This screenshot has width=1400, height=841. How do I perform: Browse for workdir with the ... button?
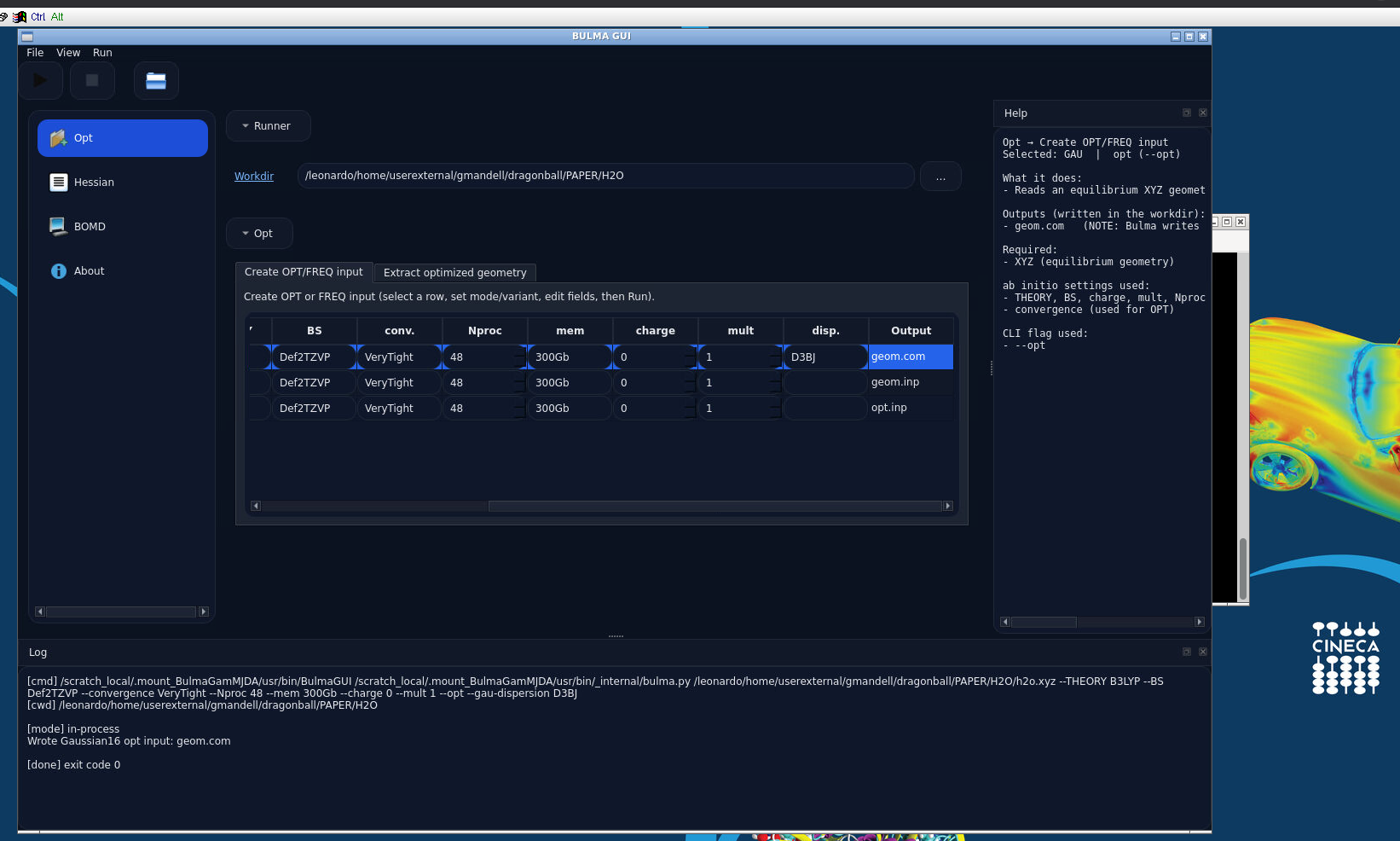pyautogui.click(x=940, y=177)
